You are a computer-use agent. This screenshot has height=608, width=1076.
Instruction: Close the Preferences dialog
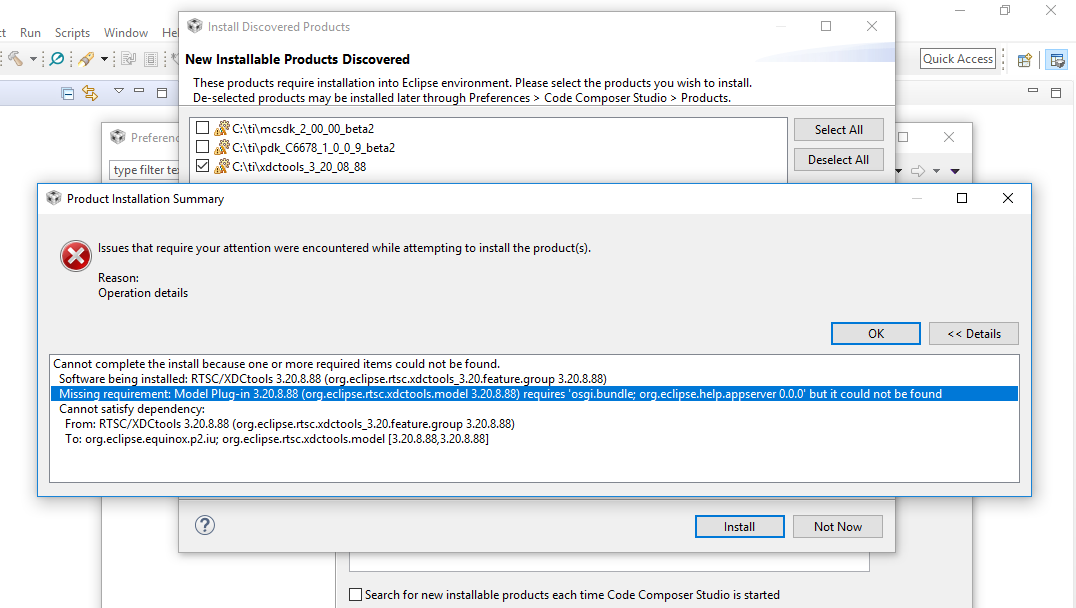click(x=948, y=137)
